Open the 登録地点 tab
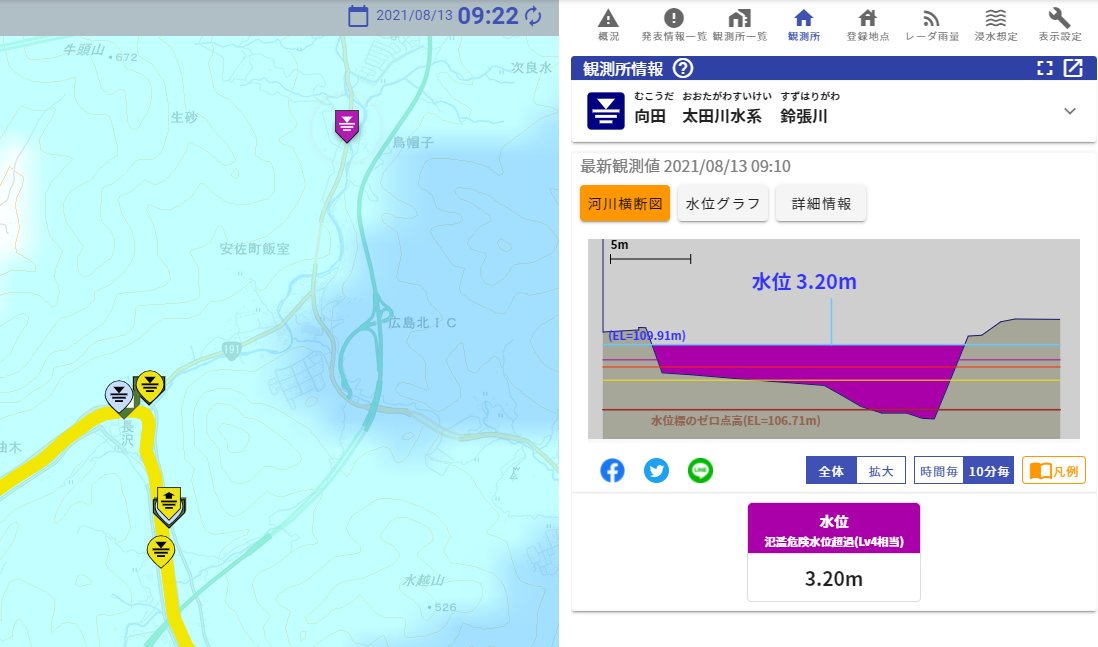Viewport: 1098px width, 647px height. tap(868, 25)
